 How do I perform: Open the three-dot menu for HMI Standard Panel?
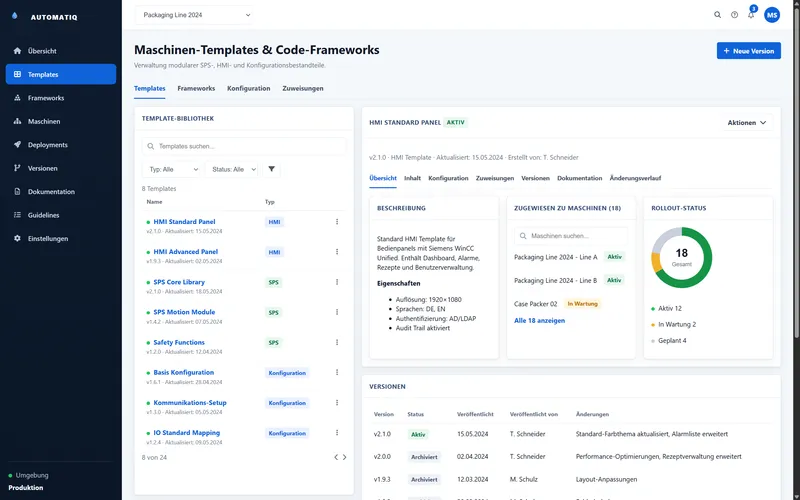[337, 222]
